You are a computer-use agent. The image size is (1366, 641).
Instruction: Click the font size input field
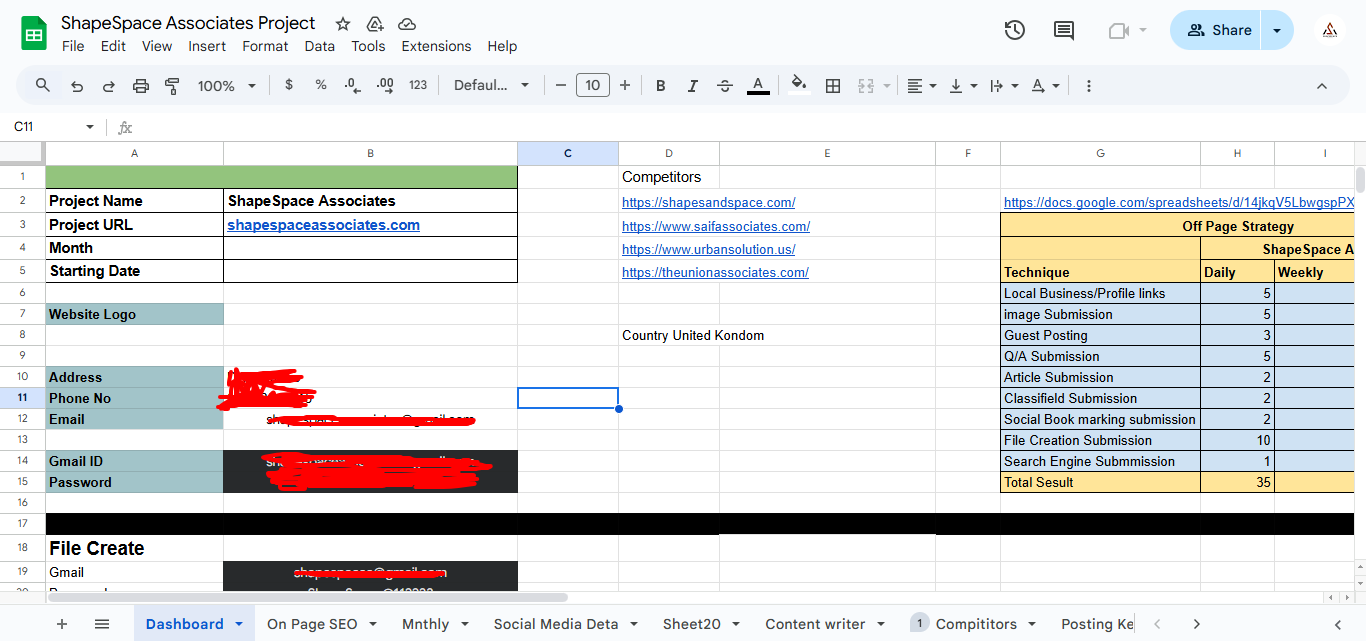point(592,86)
